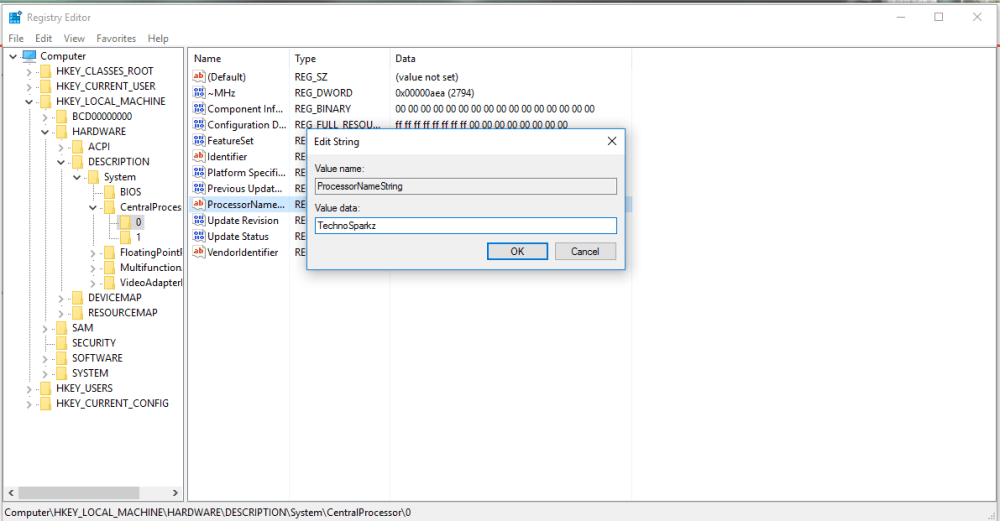Screen dimensions: 1000x521
Task: Click the HKEY_CLASSES_ROOT folder icon
Action: (46, 71)
